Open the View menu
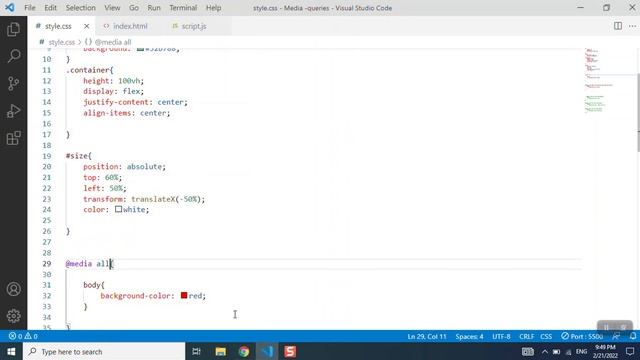The height and width of the screenshot is (360, 640). [x=112, y=8]
